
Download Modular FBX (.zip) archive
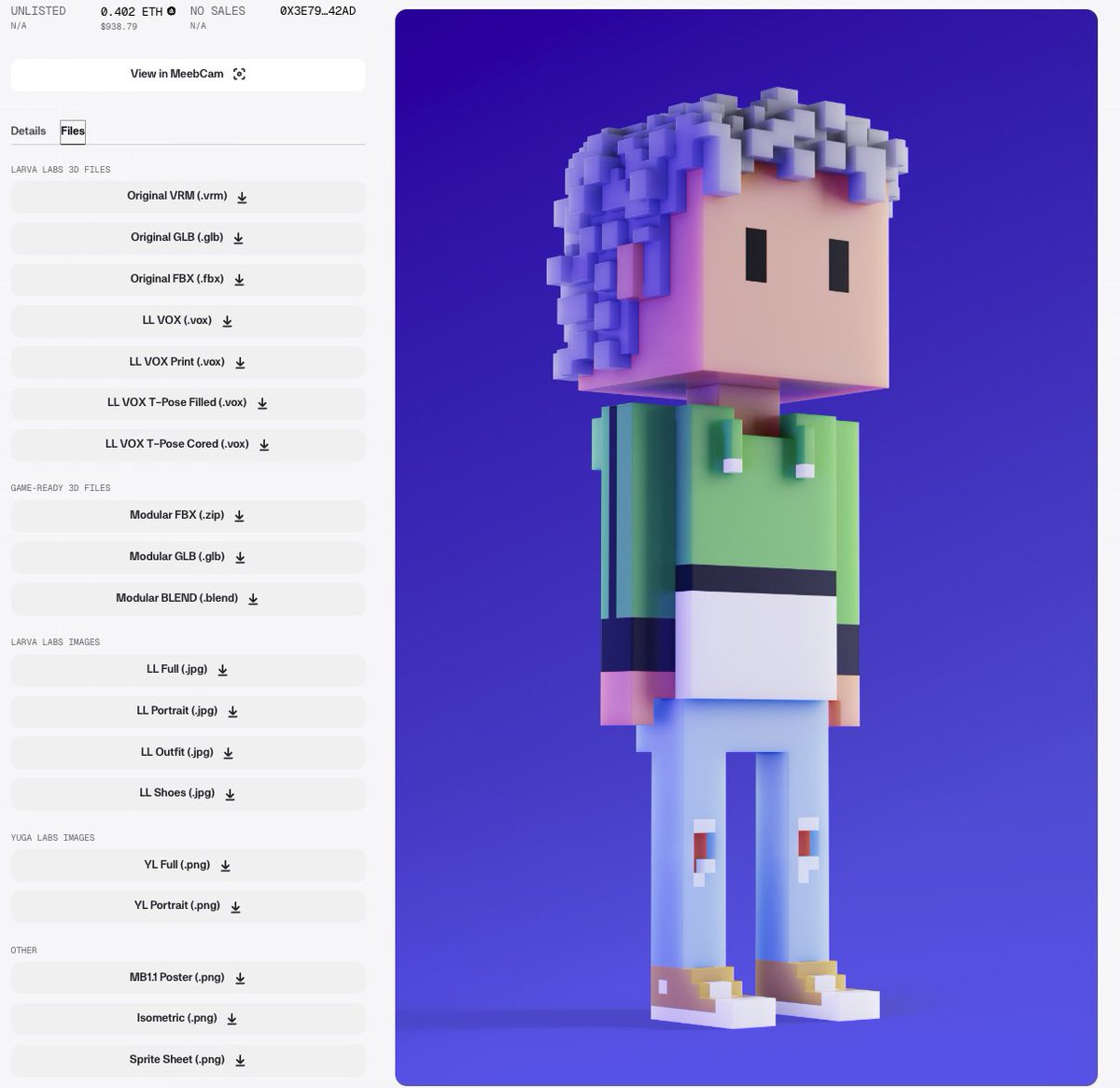click(x=188, y=516)
